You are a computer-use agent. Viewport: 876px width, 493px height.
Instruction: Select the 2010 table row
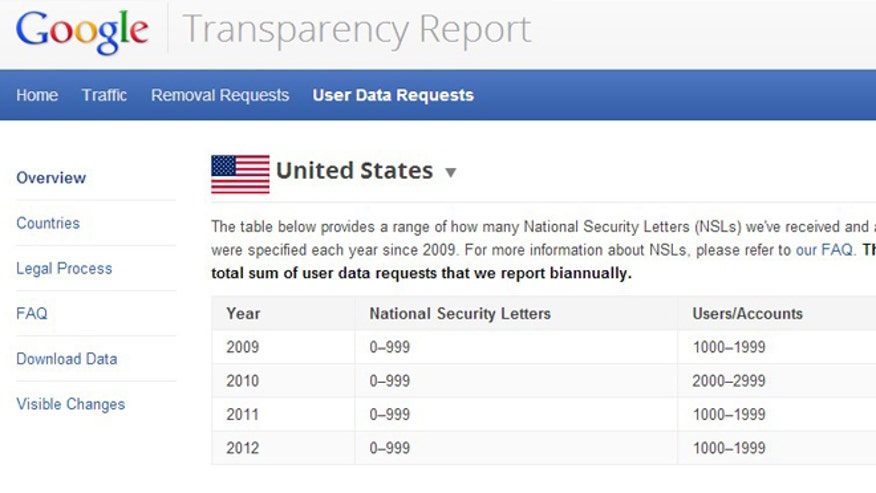(544, 381)
